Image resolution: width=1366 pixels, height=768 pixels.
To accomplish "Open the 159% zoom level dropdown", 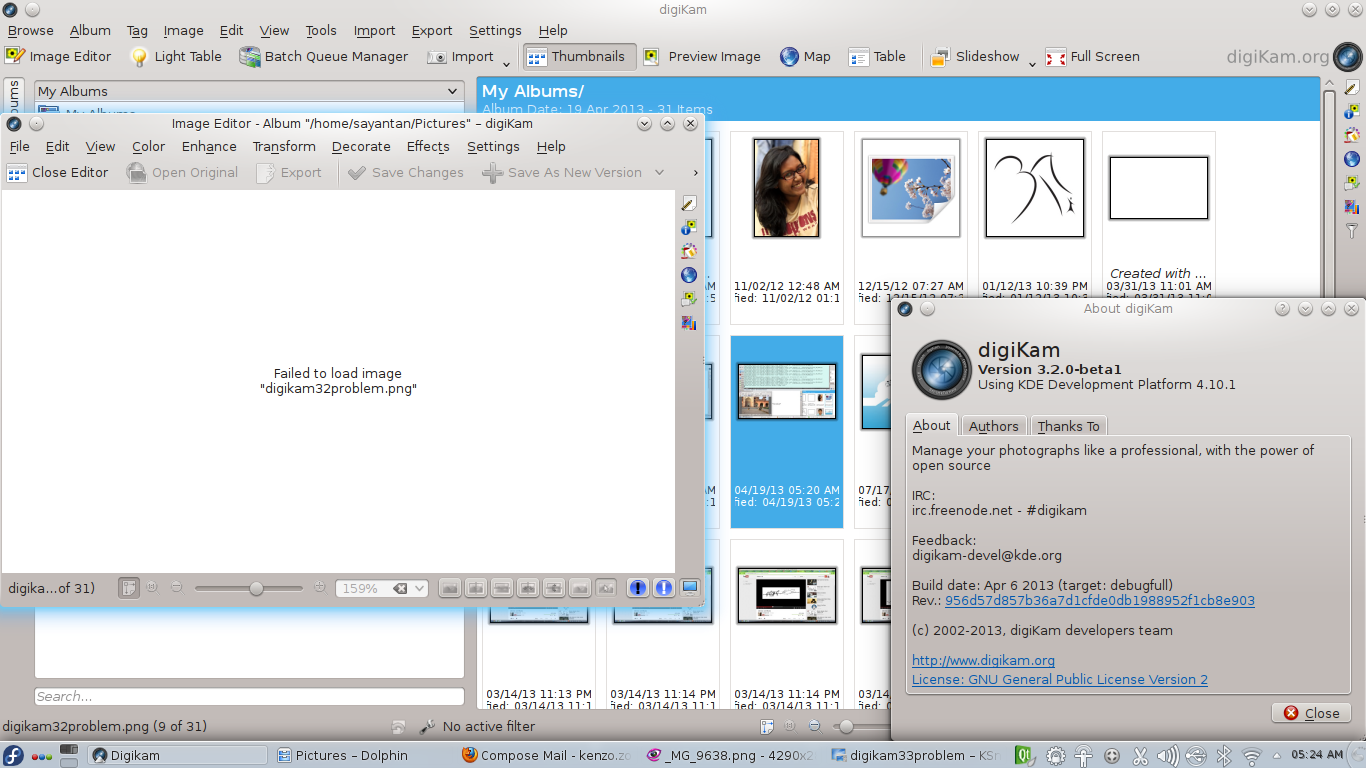I will tap(420, 589).
